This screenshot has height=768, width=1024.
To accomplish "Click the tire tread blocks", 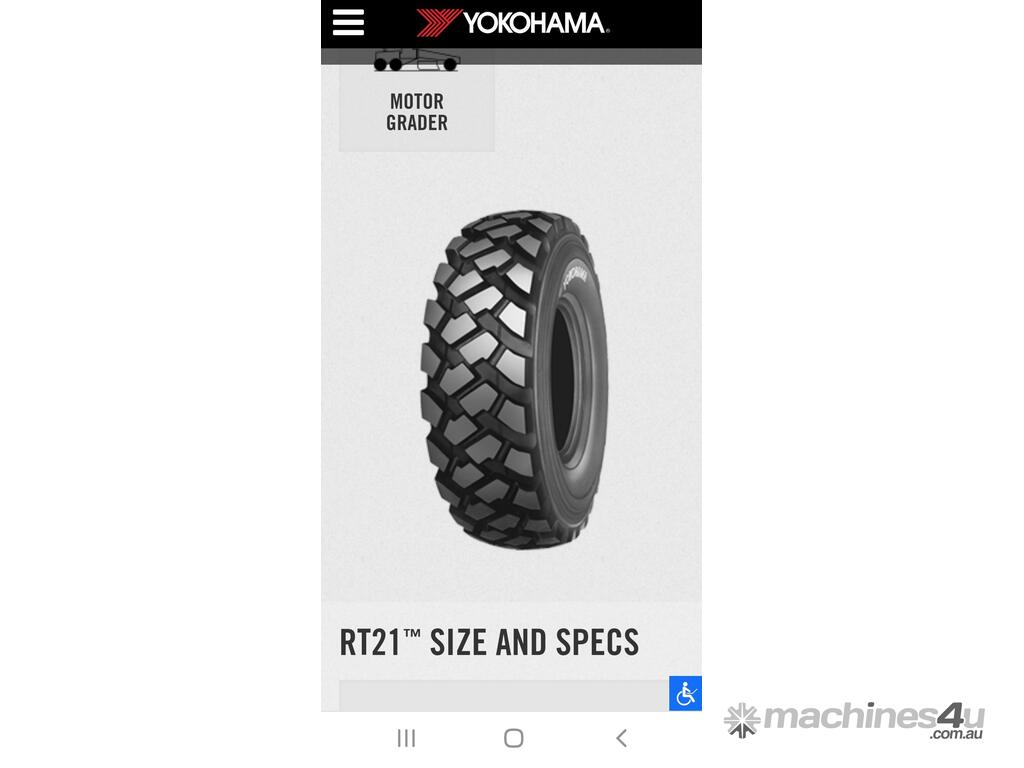I will pos(480,379).
